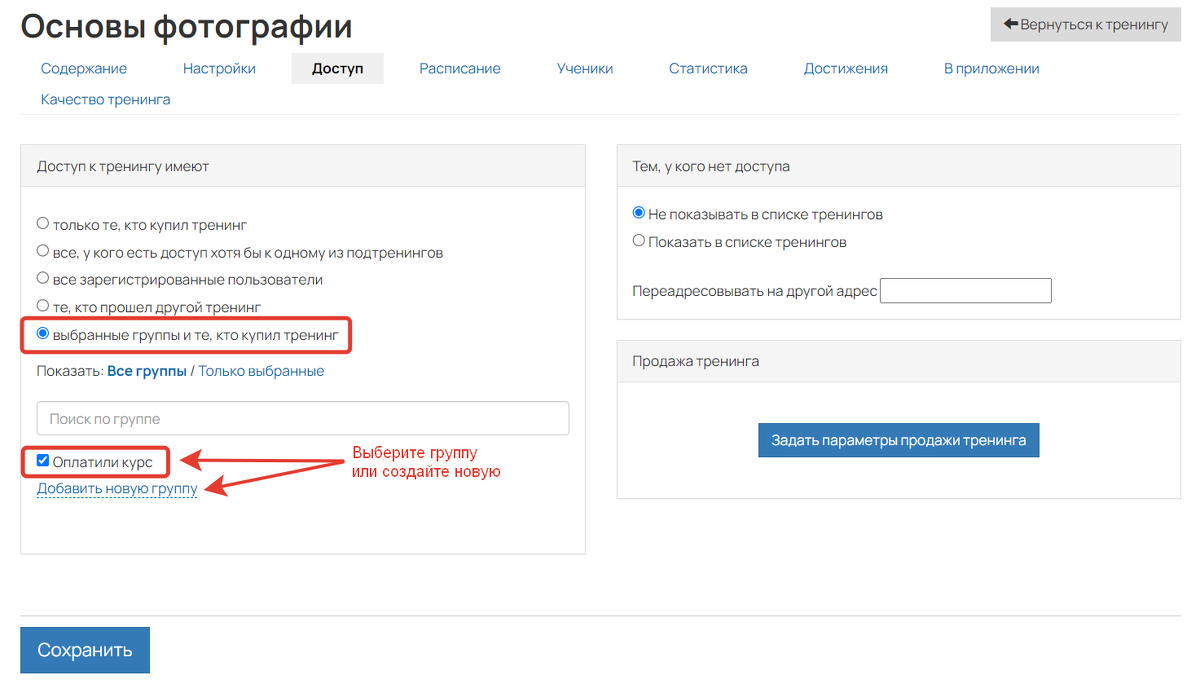This screenshot has width=1200, height=684.
Task: Open the Расписание tab
Action: pyautogui.click(x=460, y=69)
